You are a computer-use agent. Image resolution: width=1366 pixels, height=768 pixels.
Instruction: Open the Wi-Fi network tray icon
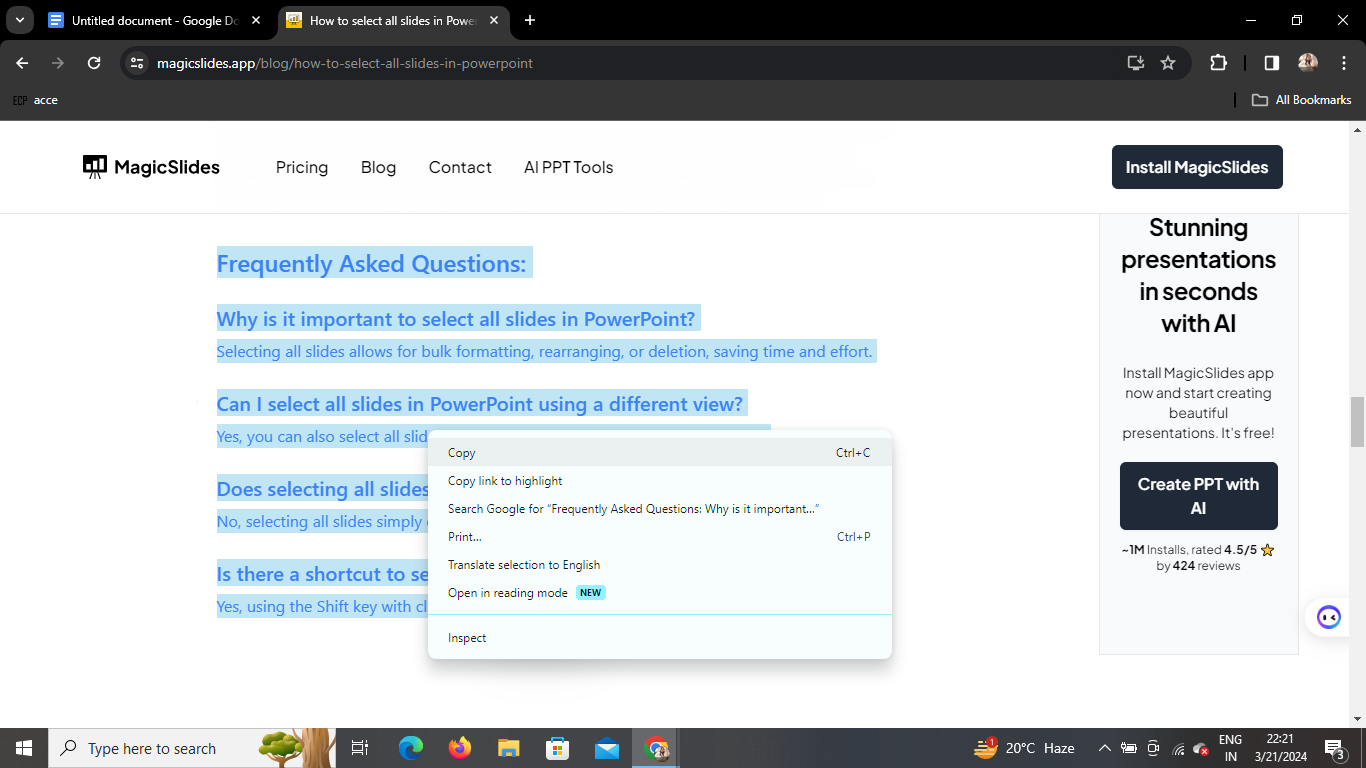1179,748
